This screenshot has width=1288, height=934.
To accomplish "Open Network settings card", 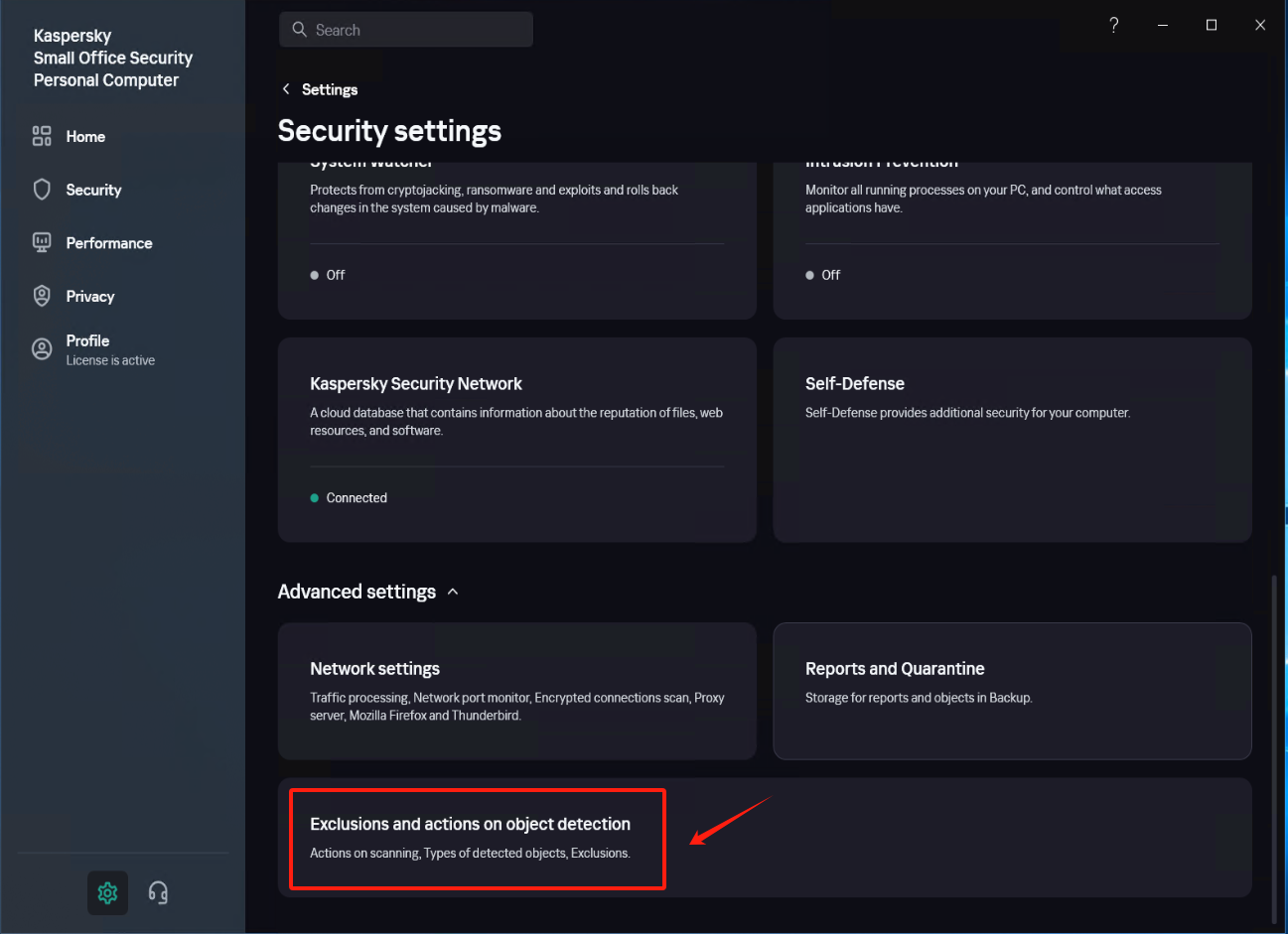I will tap(516, 690).
